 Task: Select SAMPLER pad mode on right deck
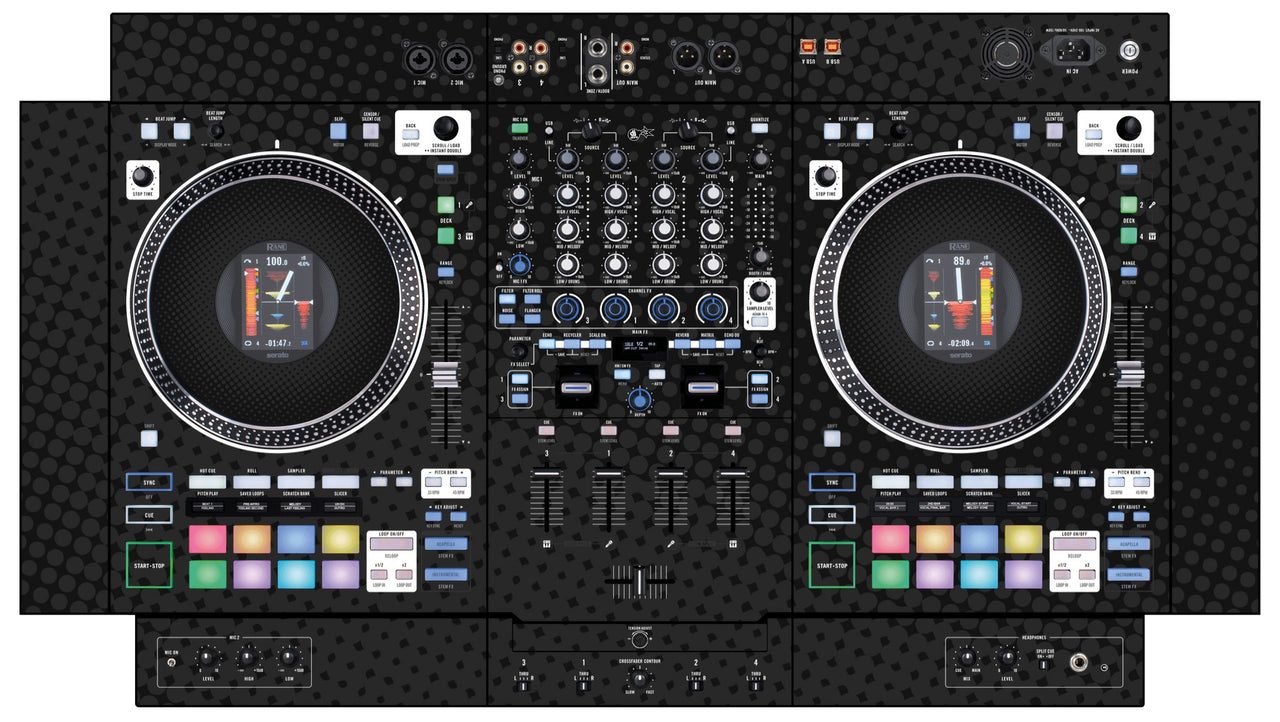(x=978, y=482)
